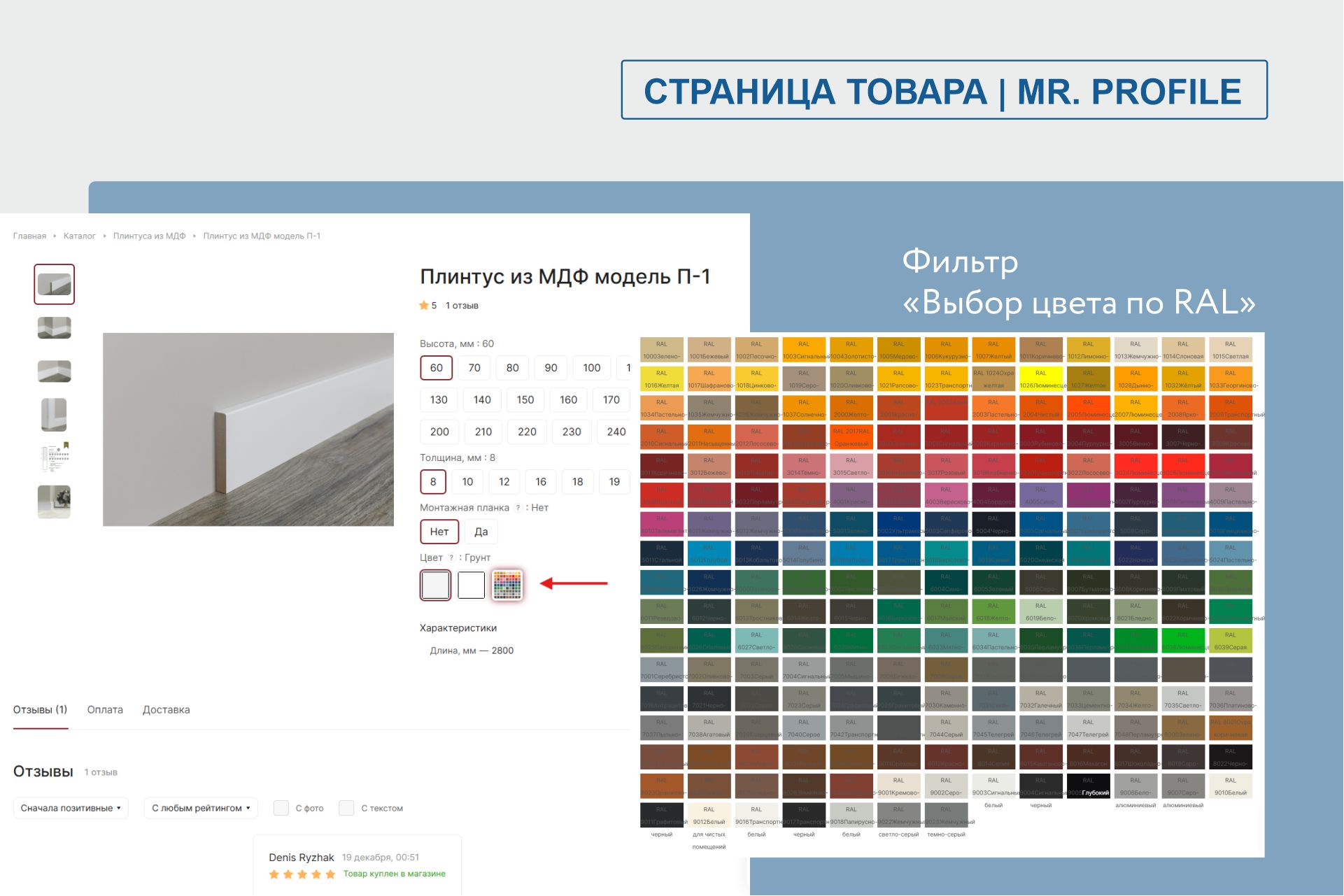Set Монтажная планка to Да
This screenshot has height=896, width=1344.
tap(481, 532)
